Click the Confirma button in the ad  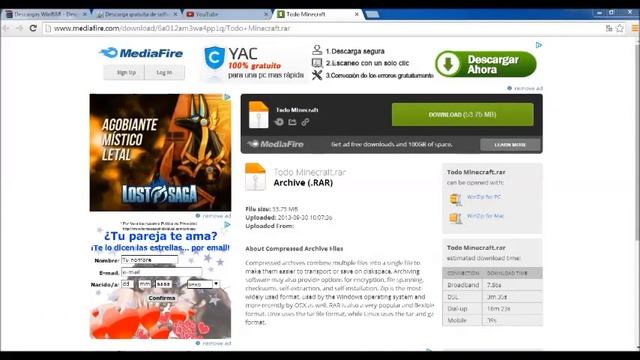162,298
